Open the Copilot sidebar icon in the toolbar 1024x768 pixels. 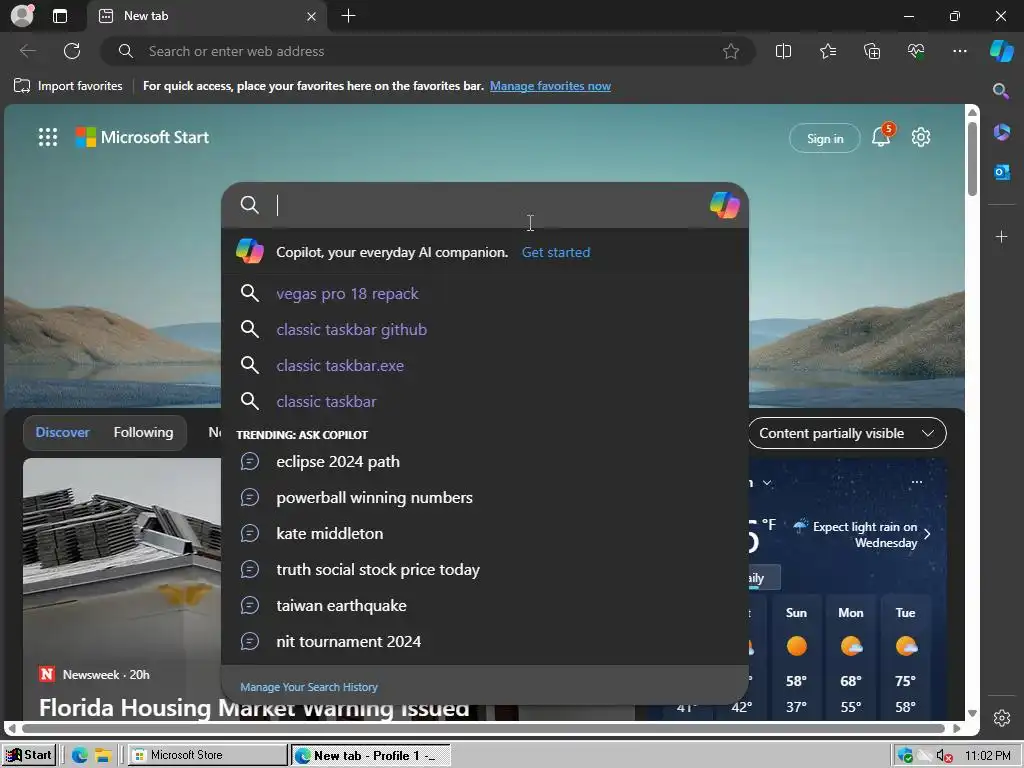[1001, 51]
